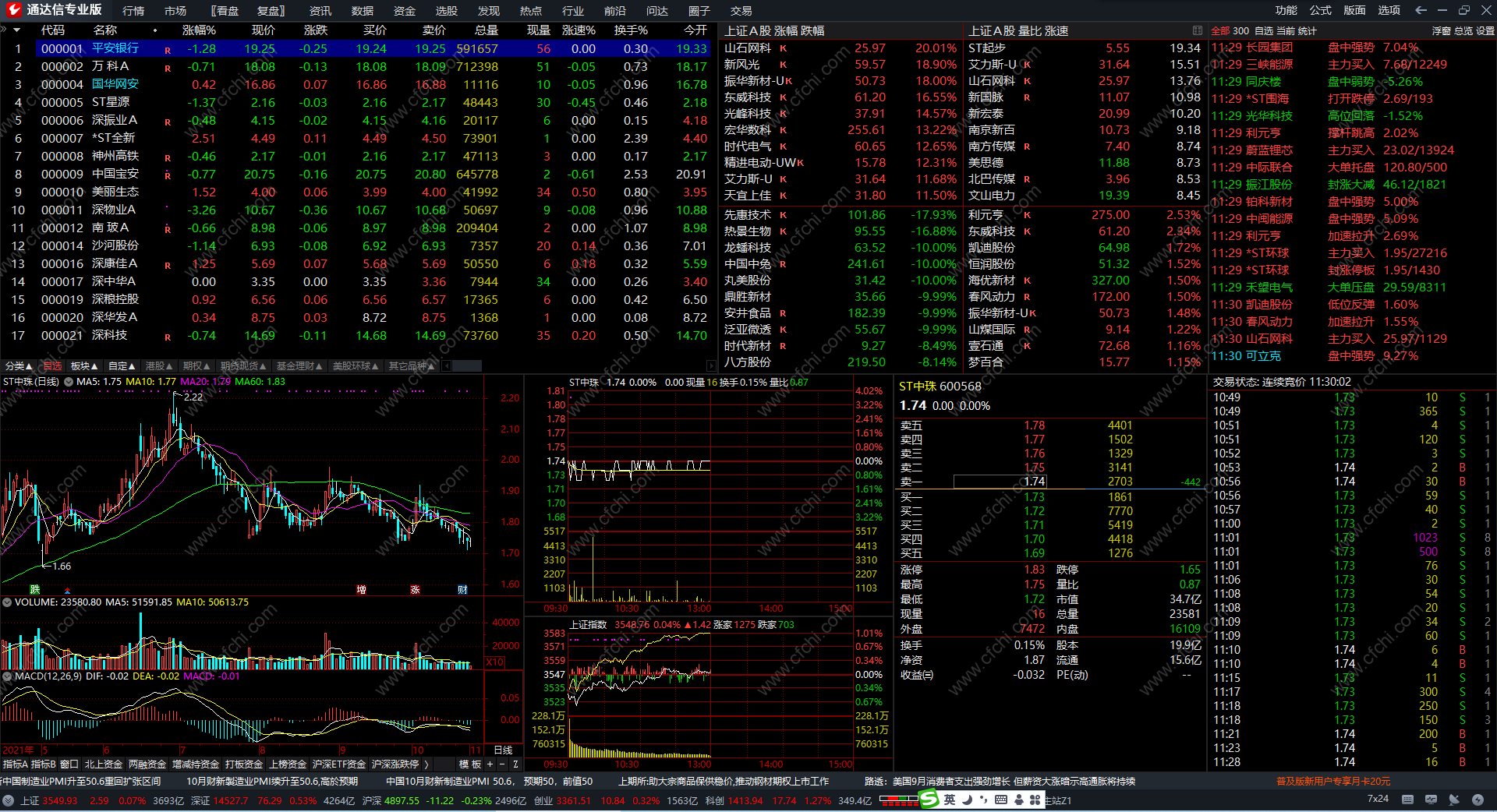Click the Z icon in the chart toolbar
The height and width of the screenshot is (812, 1497).
(515, 764)
